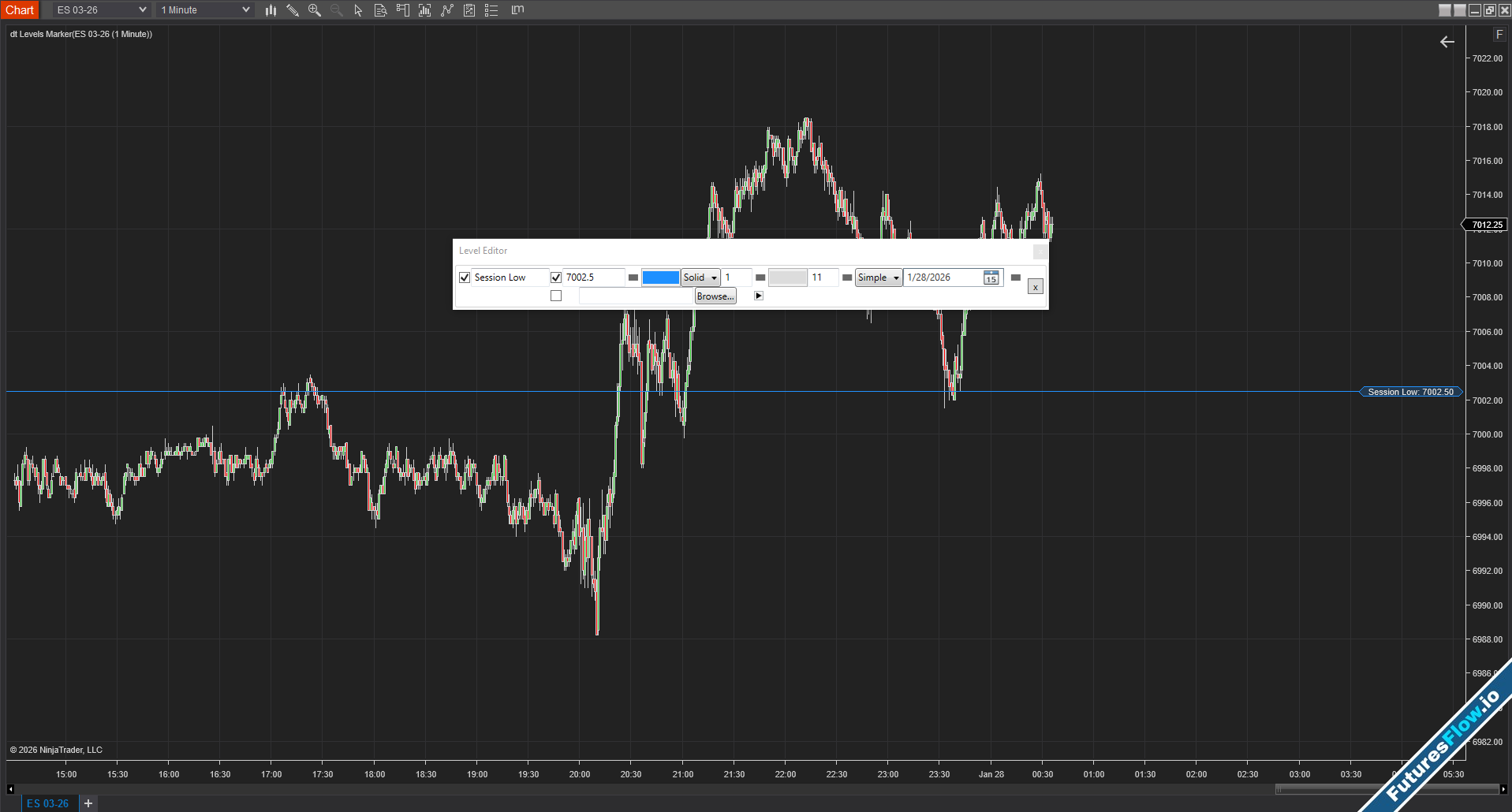Image resolution: width=1512 pixels, height=812 pixels.
Task: Open the calendar date picker icon
Action: click(x=991, y=277)
